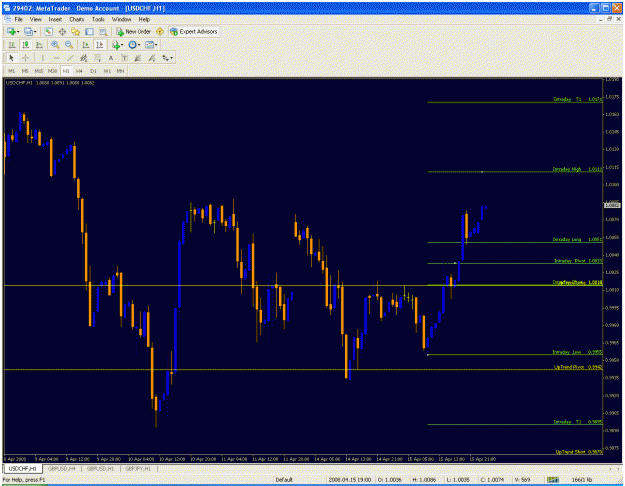Select the cursor arrow tool
The image size is (625, 486).
click(x=11, y=58)
